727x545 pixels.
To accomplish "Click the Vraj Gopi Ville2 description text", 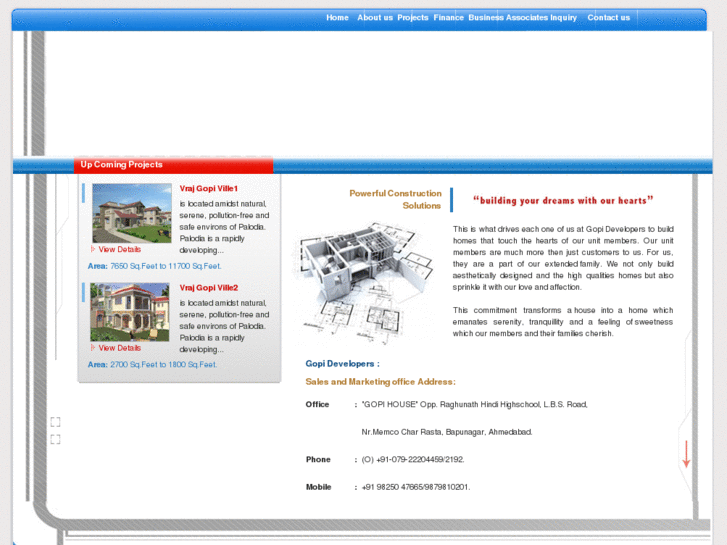I will click(224, 326).
